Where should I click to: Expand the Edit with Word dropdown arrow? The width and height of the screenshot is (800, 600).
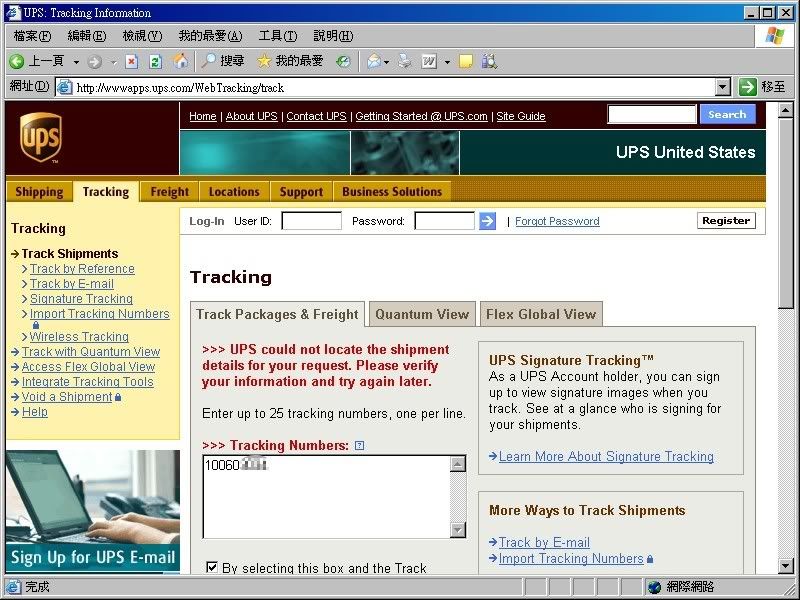tap(447, 62)
